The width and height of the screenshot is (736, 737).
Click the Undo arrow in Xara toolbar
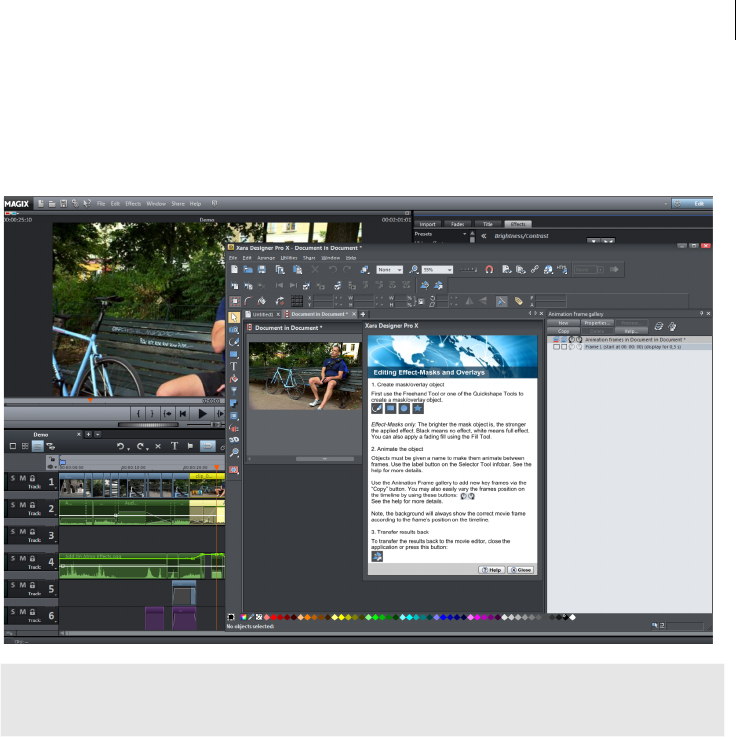pos(333,269)
